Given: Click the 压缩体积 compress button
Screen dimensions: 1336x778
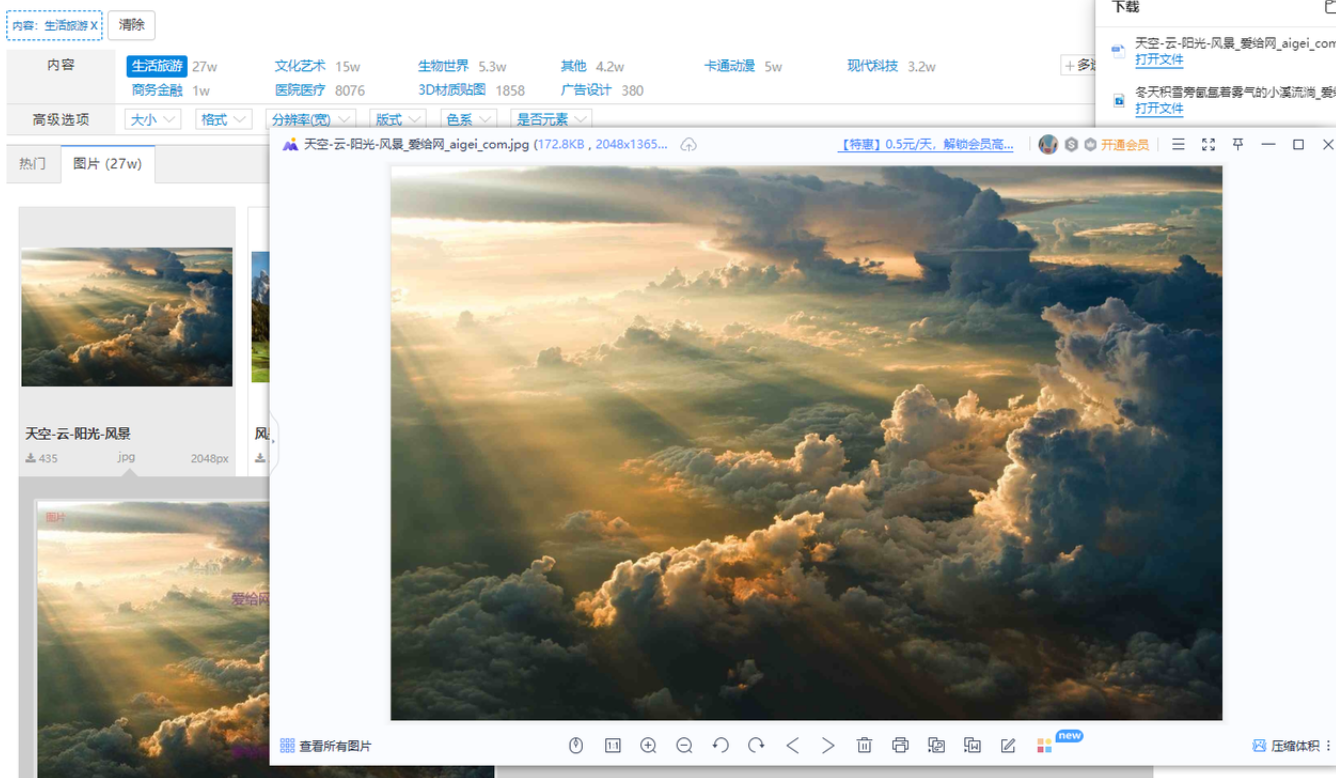Looking at the screenshot, I should click(x=1286, y=746).
